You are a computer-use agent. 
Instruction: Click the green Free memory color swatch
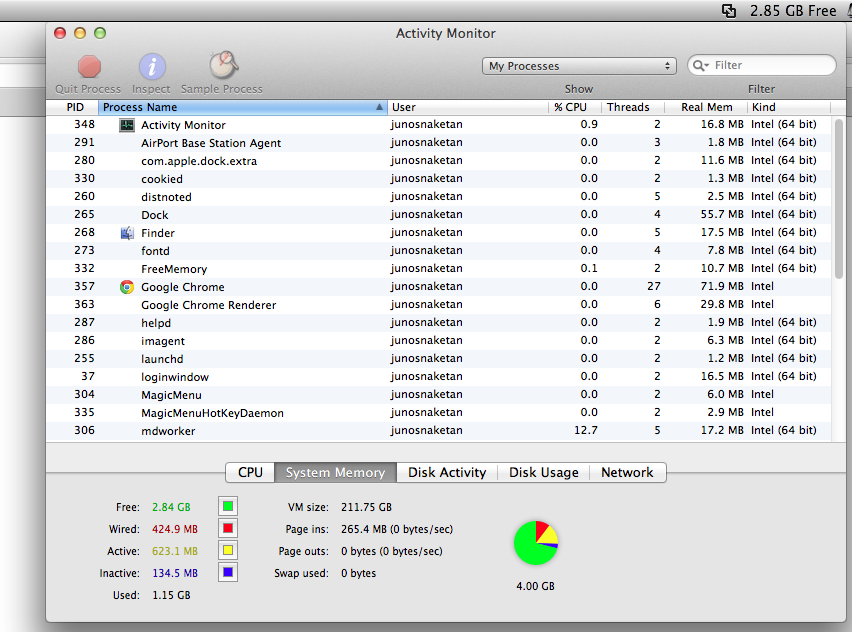[x=228, y=506]
